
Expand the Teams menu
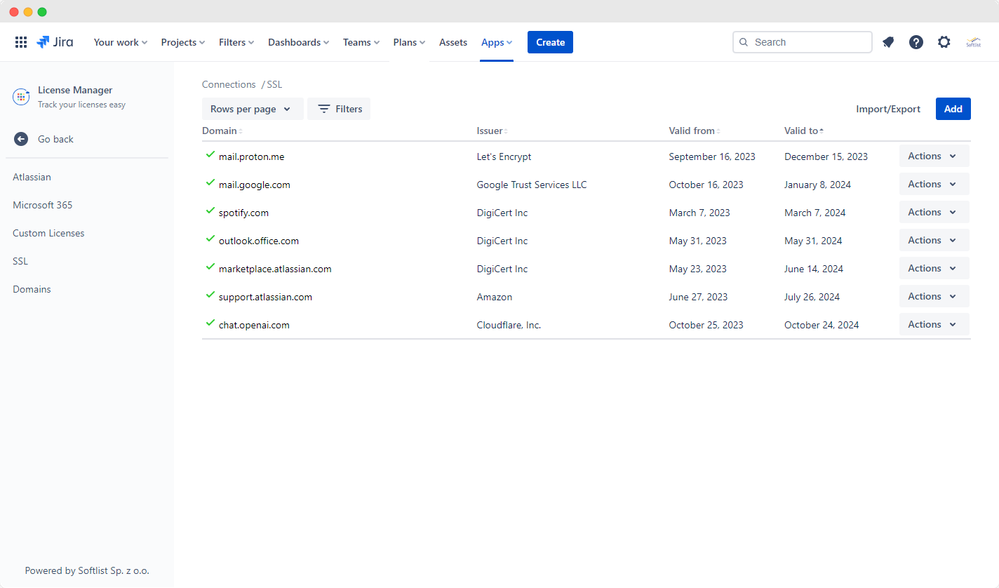click(x=361, y=42)
